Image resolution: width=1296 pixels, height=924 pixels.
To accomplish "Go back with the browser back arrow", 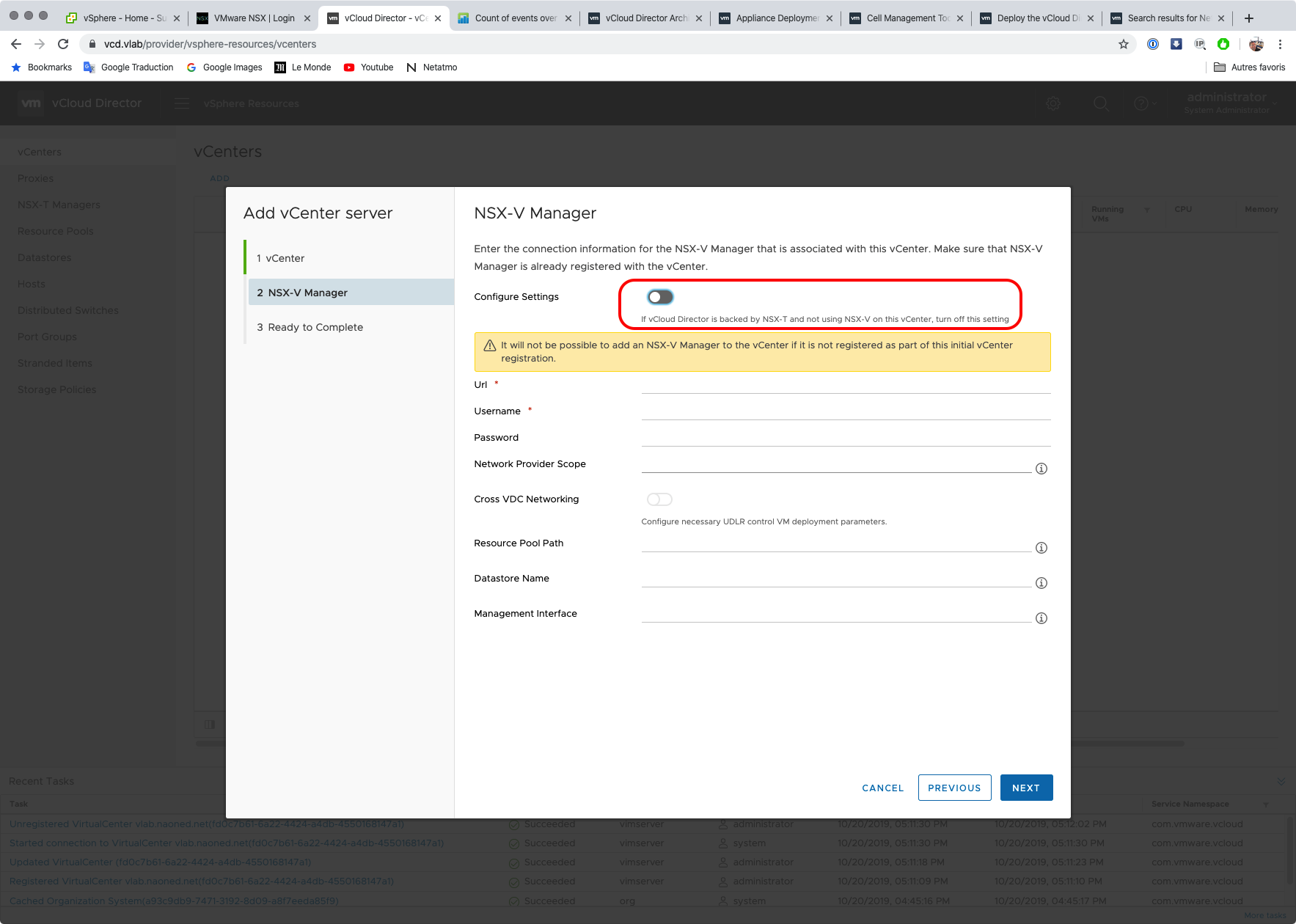I will 16,44.
